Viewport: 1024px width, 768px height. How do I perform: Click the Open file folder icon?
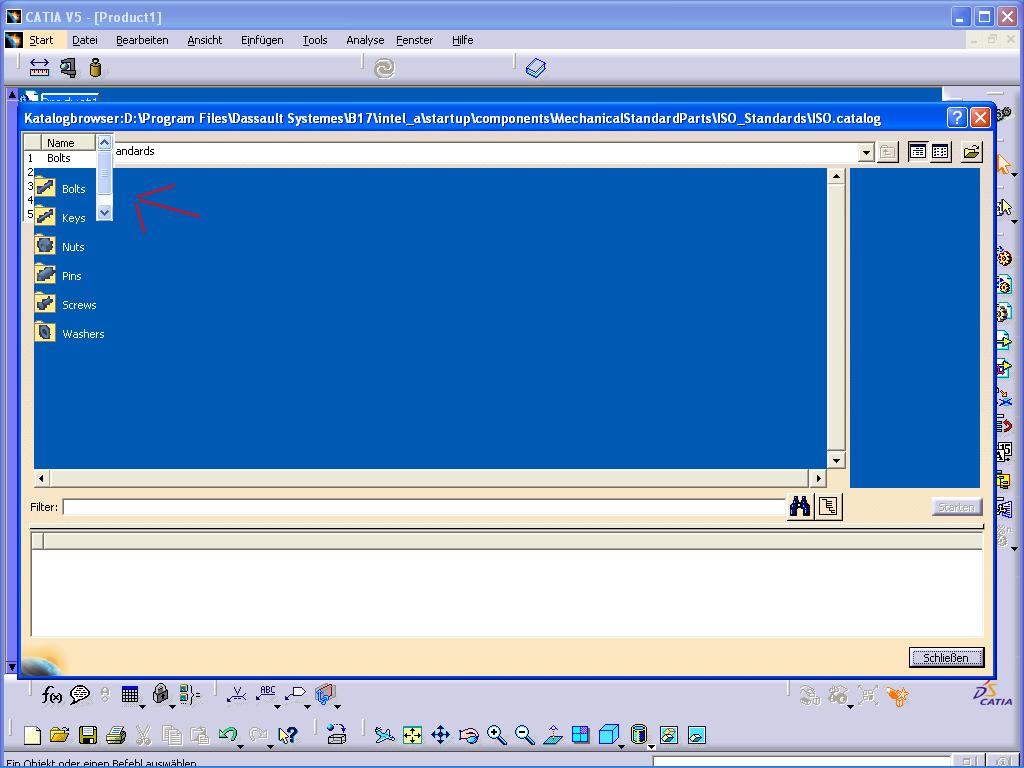click(59, 735)
